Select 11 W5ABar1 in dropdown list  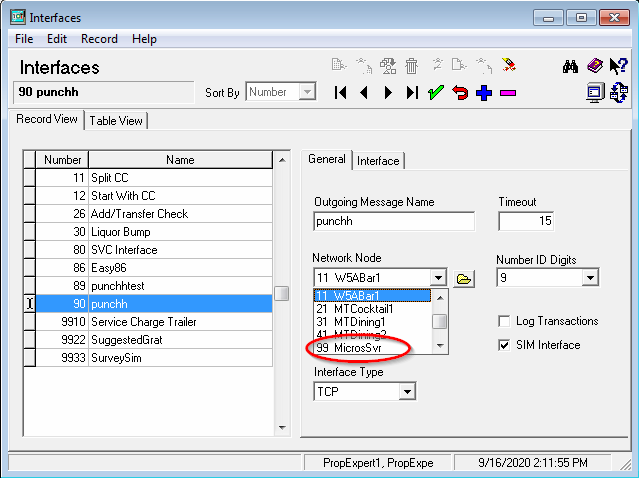(x=372, y=295)
